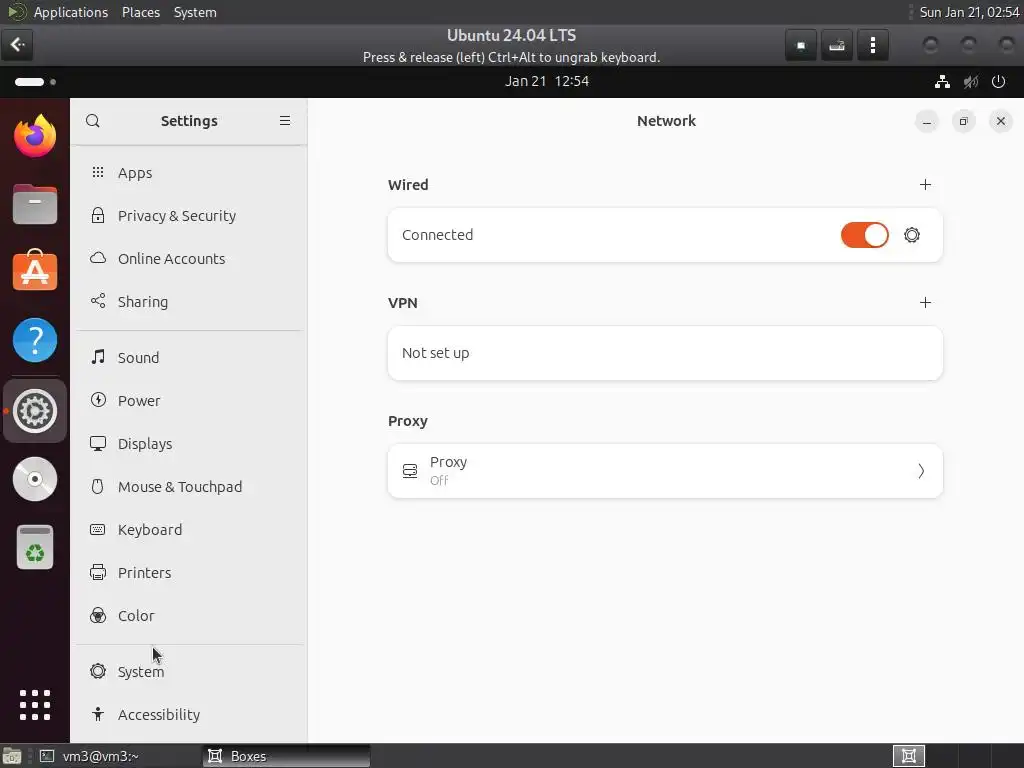1024x768 pixels.
Task: Open wired connection gear settings
Action: (x=912, y=235)
